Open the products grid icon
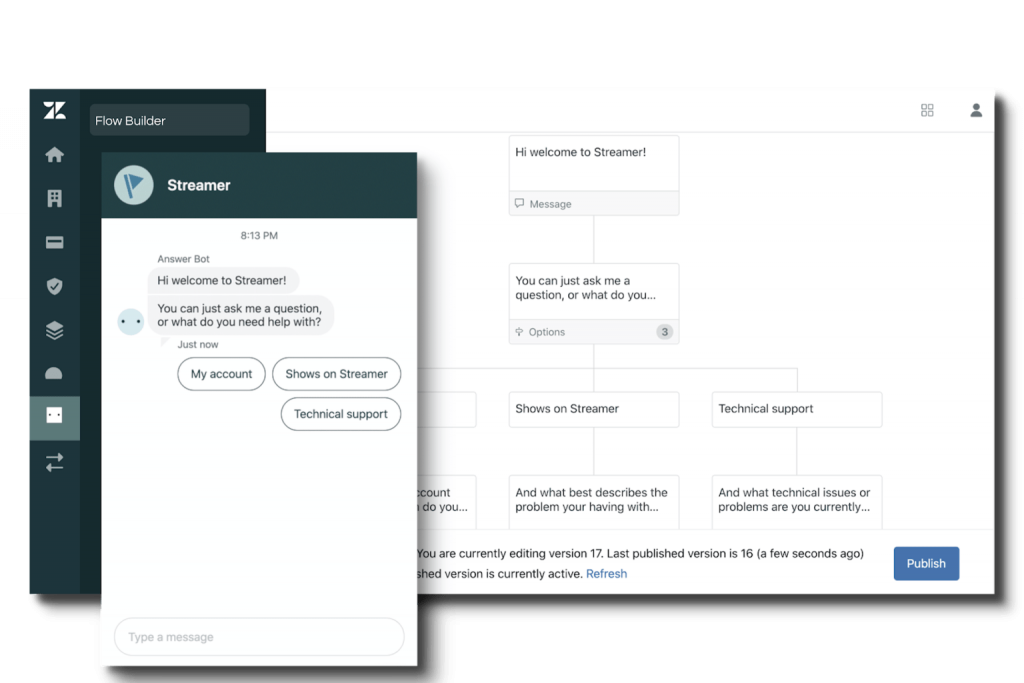This screenshot has height=683, width=1024. pyautogui.click(x=927, y=110)
